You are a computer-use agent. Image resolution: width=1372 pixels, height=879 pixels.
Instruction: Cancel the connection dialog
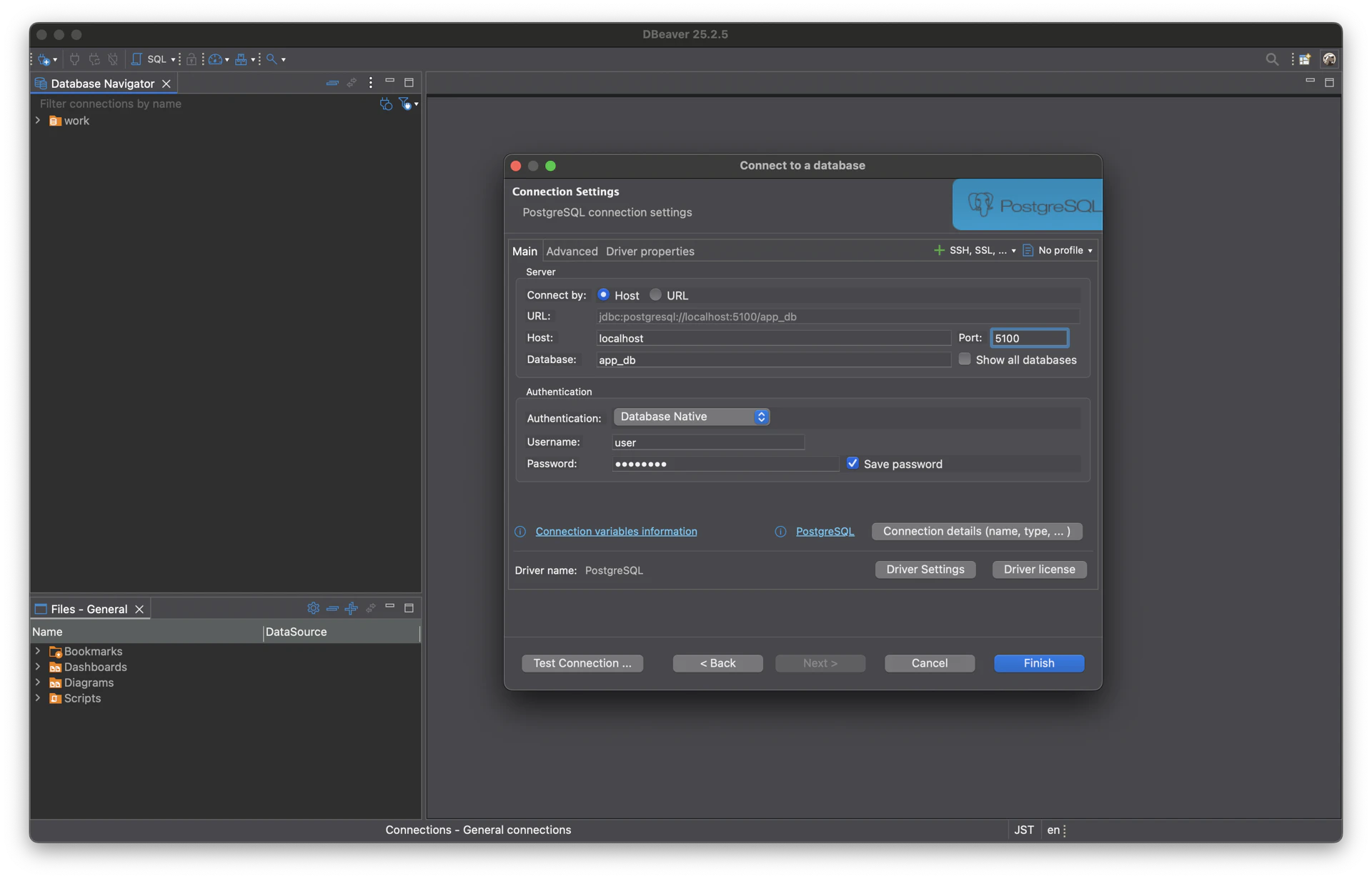[x=930, y=663]
